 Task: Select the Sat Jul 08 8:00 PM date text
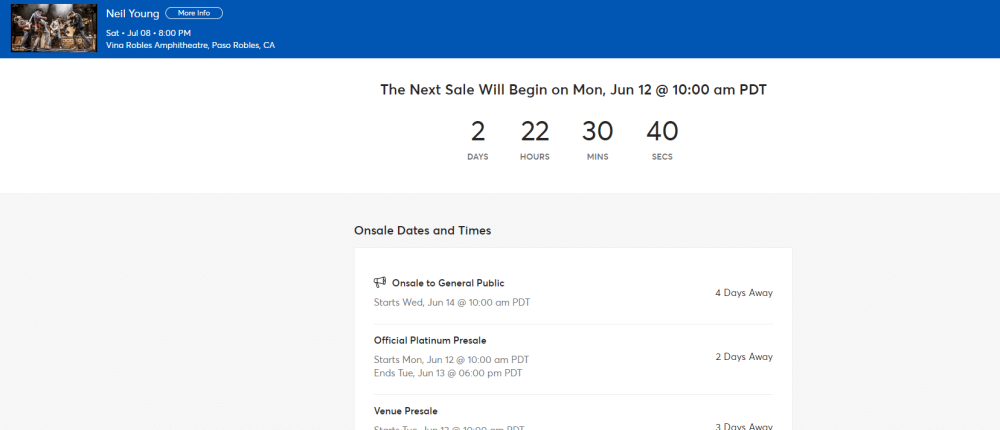[x=149, y=33]
